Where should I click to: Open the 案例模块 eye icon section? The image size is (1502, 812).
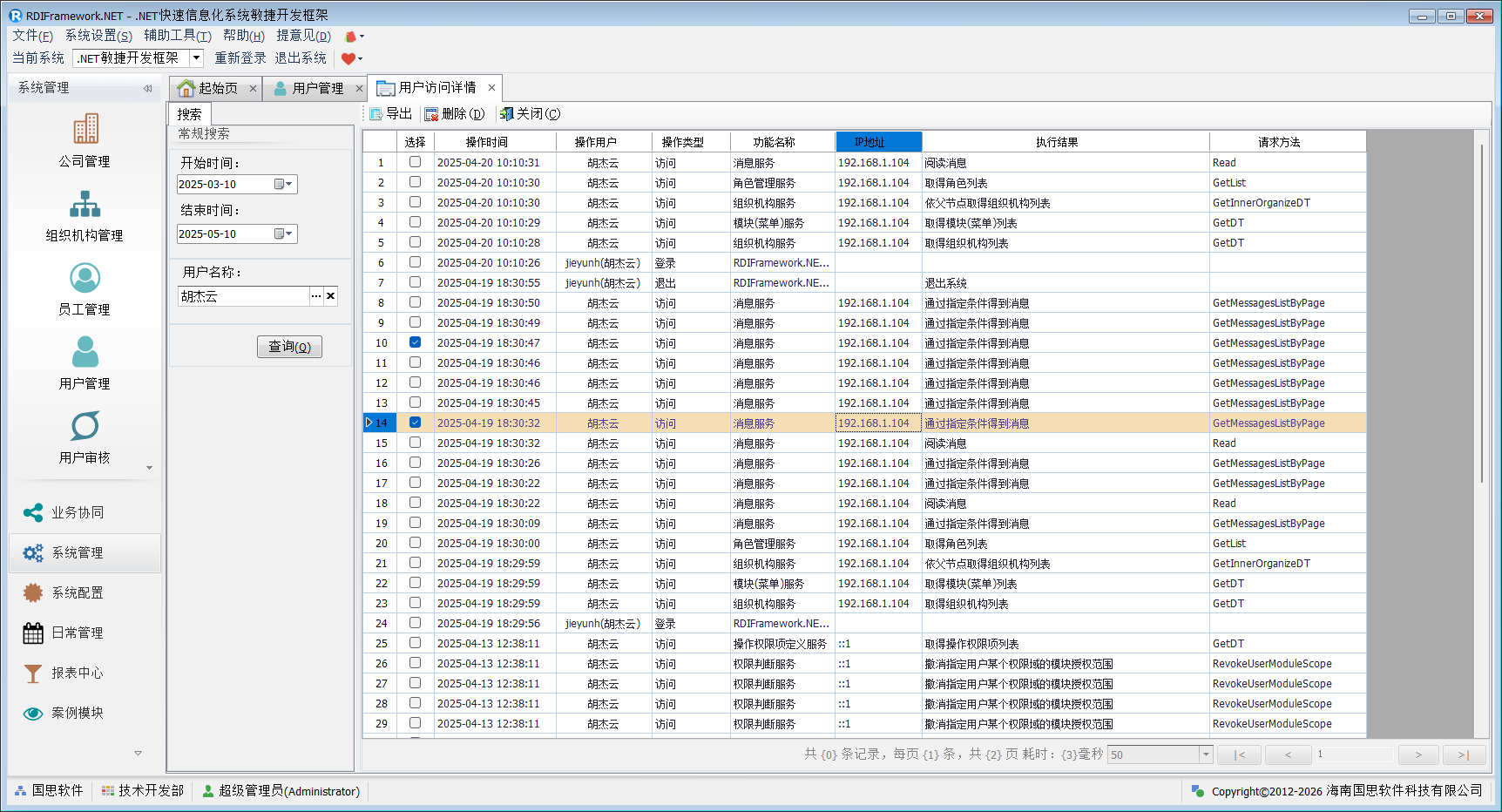[x=33, y=714]
